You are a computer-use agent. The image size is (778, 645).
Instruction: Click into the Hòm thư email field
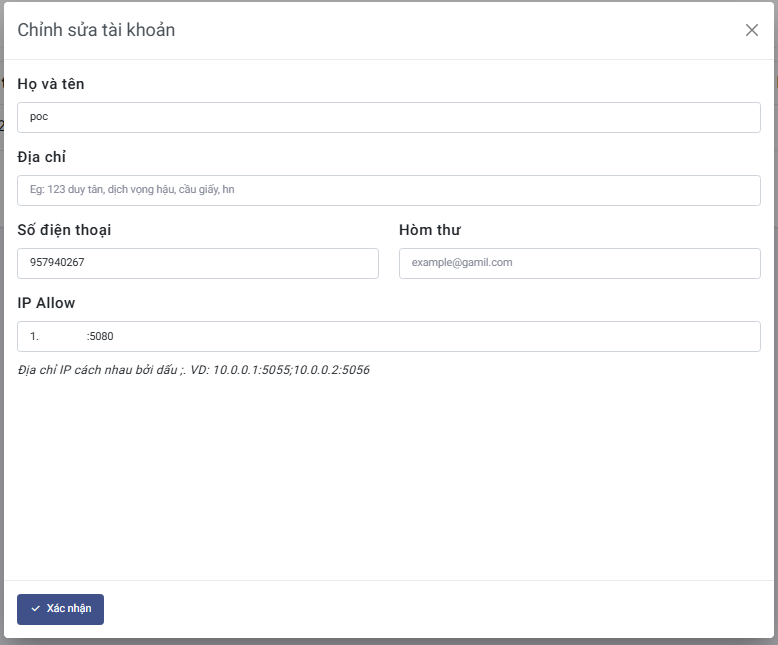click(x=579, y=263)
